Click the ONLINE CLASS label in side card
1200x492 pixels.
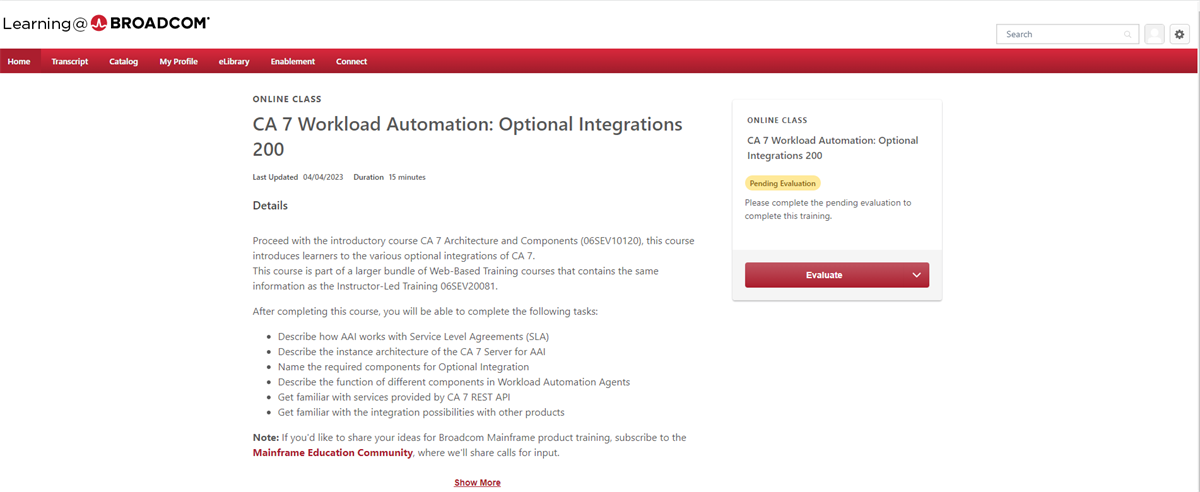pos(777,120)
